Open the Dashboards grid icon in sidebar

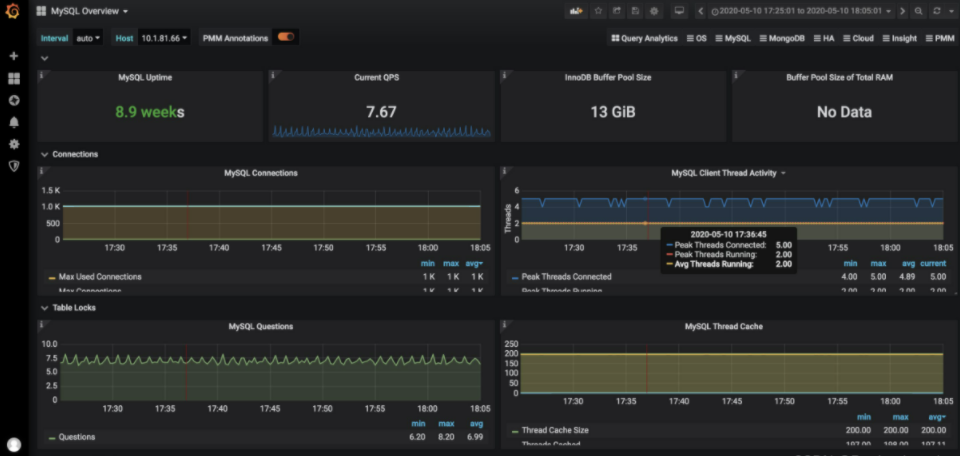[x=13, y=78]
